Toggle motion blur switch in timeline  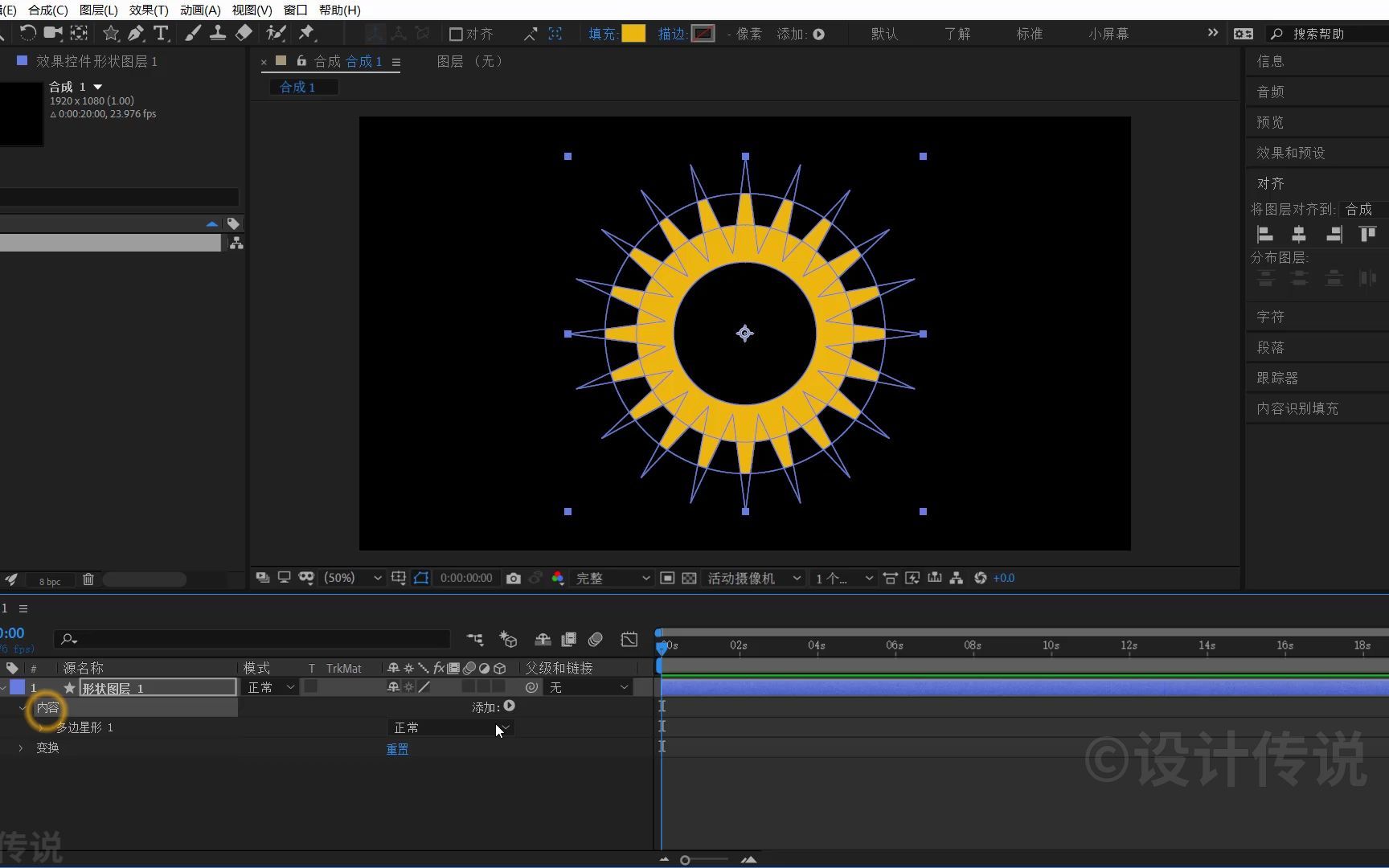click(x=596, y=640)
